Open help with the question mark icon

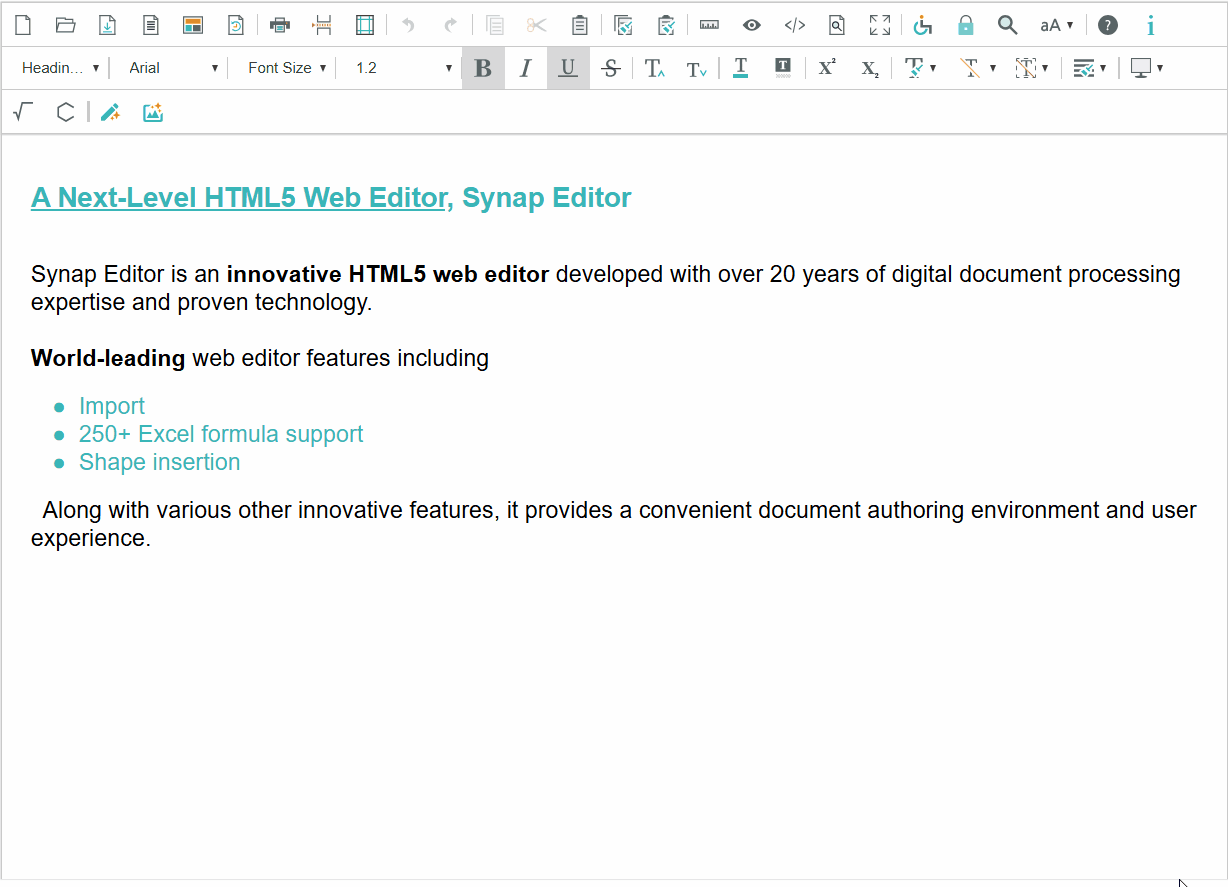coord(1108,25)
